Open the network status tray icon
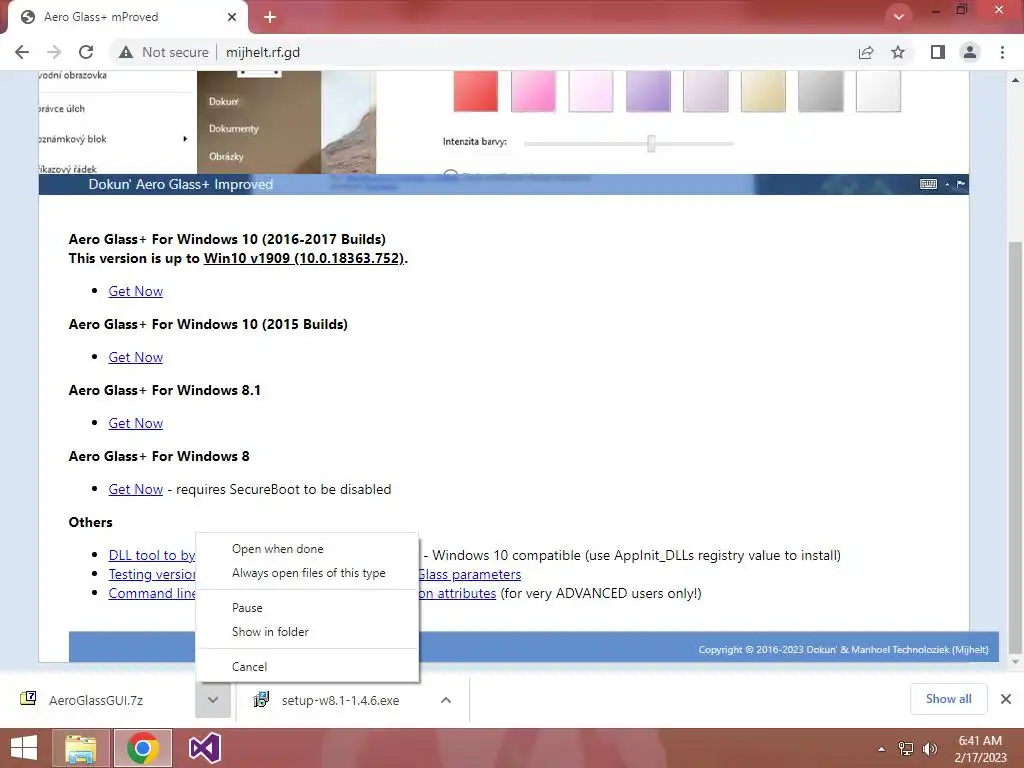 [906, 748]
